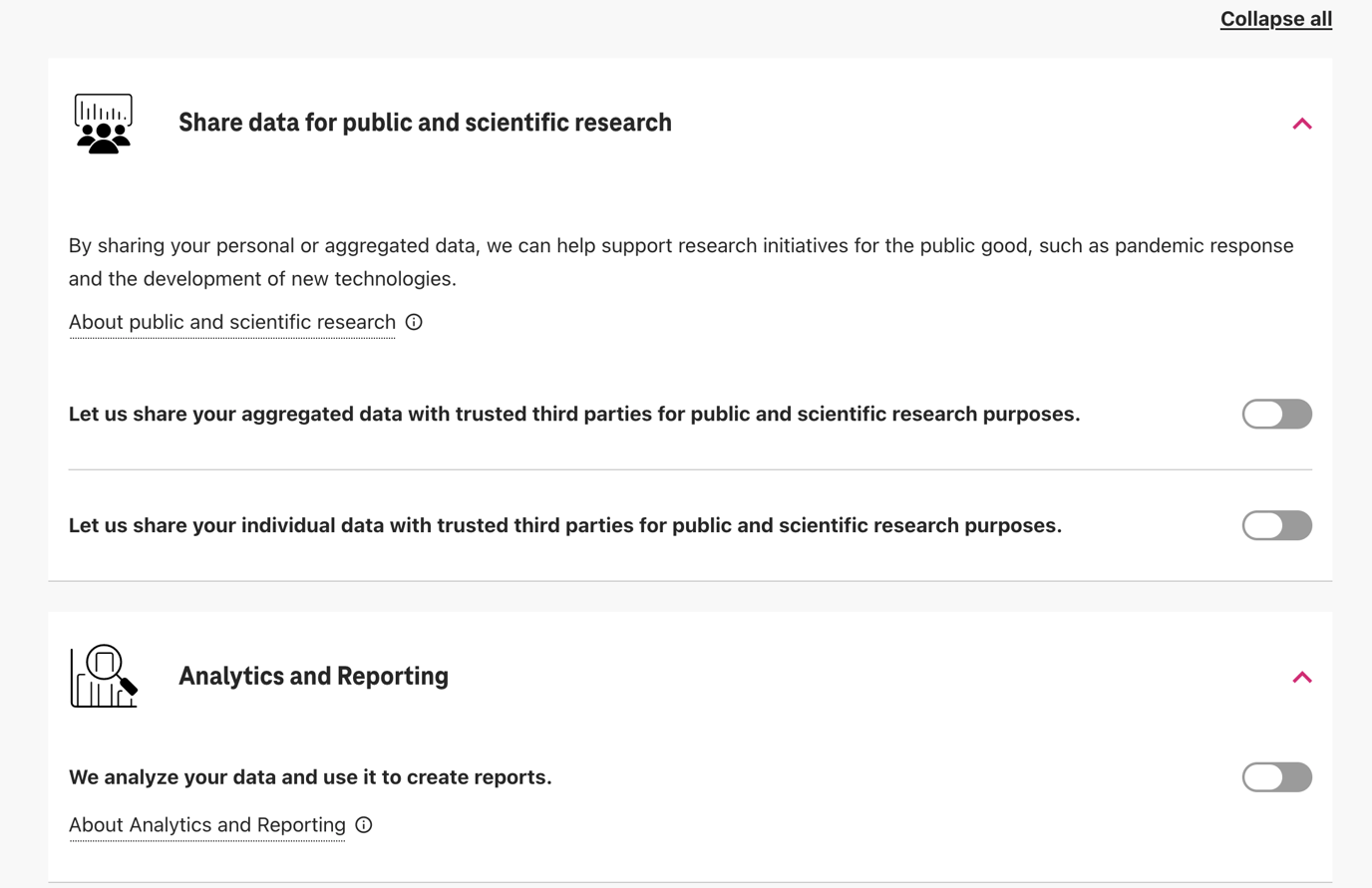This screenshot has width=1372, height=888.
Task: Click the individual data sharing label text
Action: point(564,525)
